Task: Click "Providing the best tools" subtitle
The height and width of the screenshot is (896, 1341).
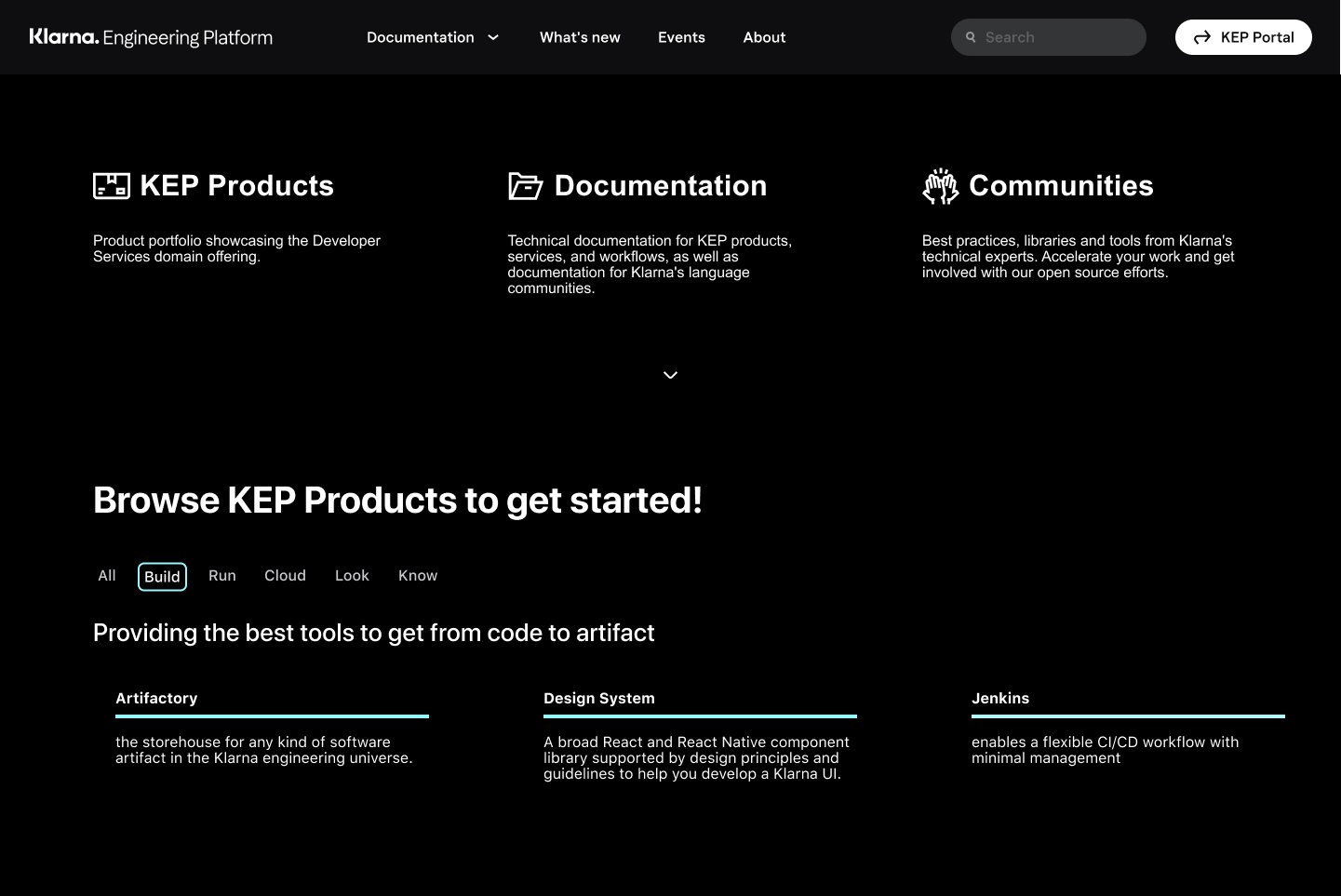Action: point(373,633)
